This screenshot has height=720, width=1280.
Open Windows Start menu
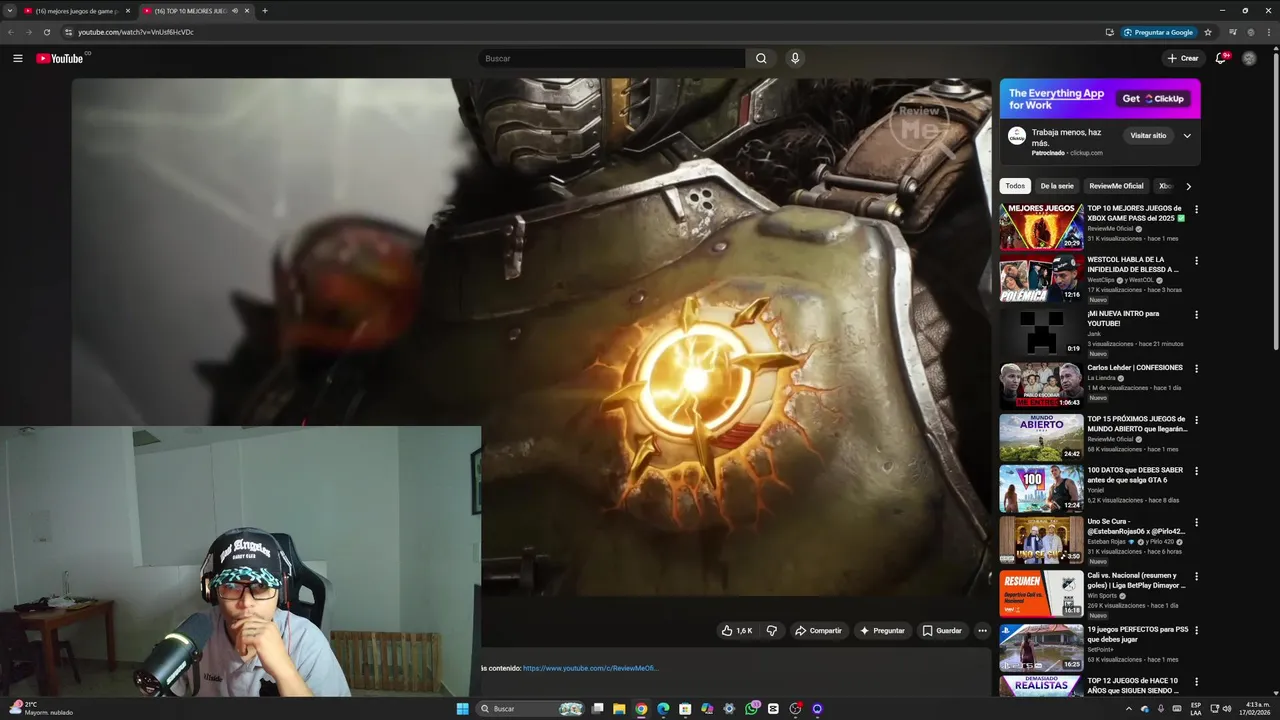pyautogui.click(x=462, y=709)
